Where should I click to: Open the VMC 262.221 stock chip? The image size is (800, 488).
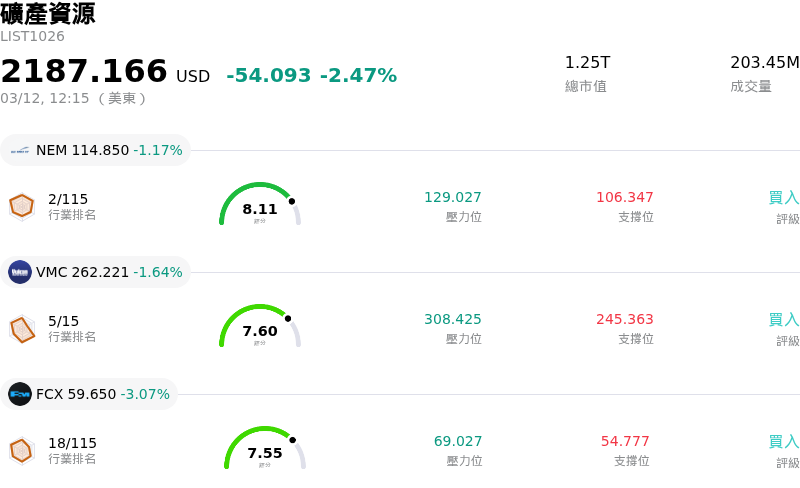pyautogui.click(x=96, y=272)
